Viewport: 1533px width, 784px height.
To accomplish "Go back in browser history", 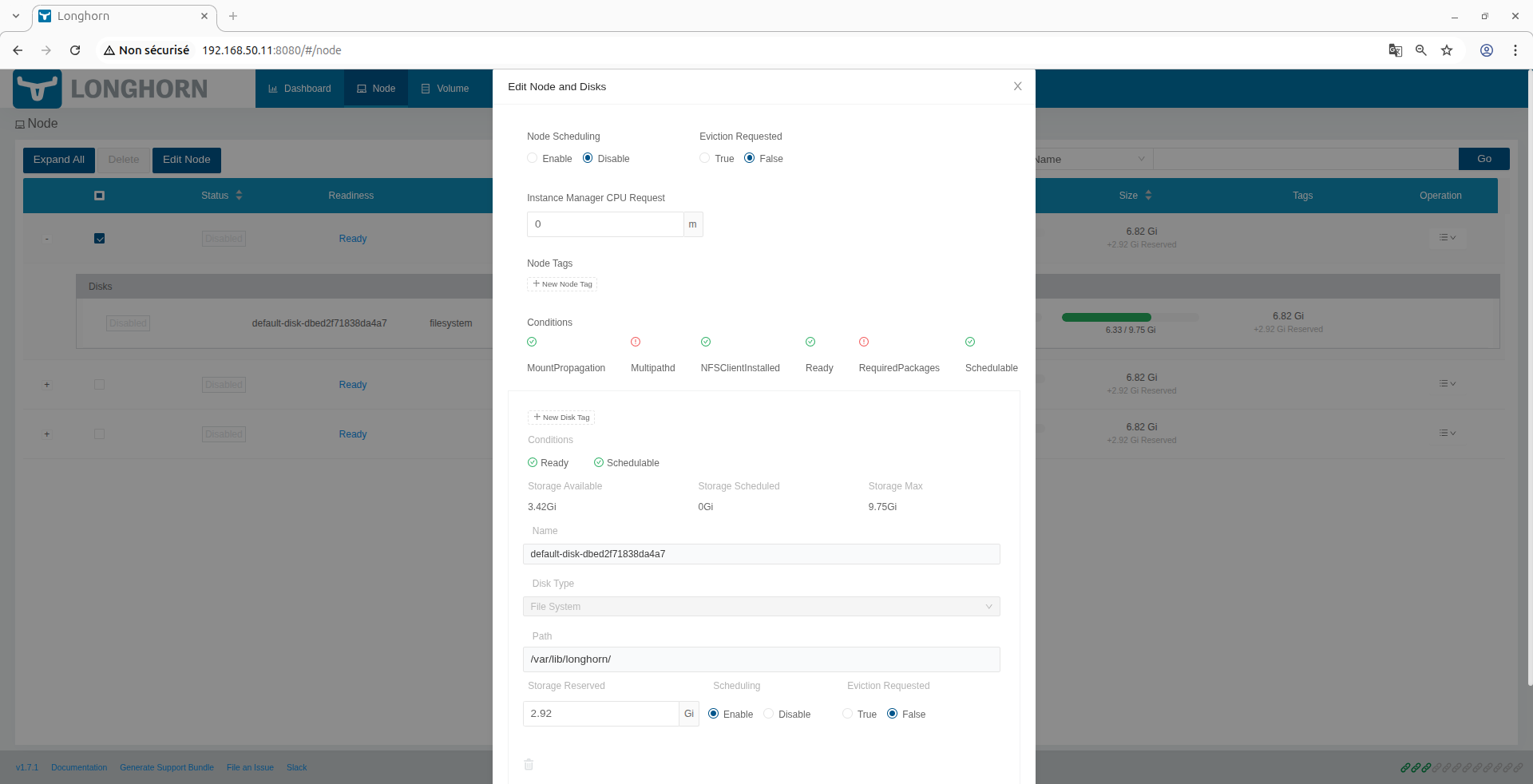I will (18, 50).
